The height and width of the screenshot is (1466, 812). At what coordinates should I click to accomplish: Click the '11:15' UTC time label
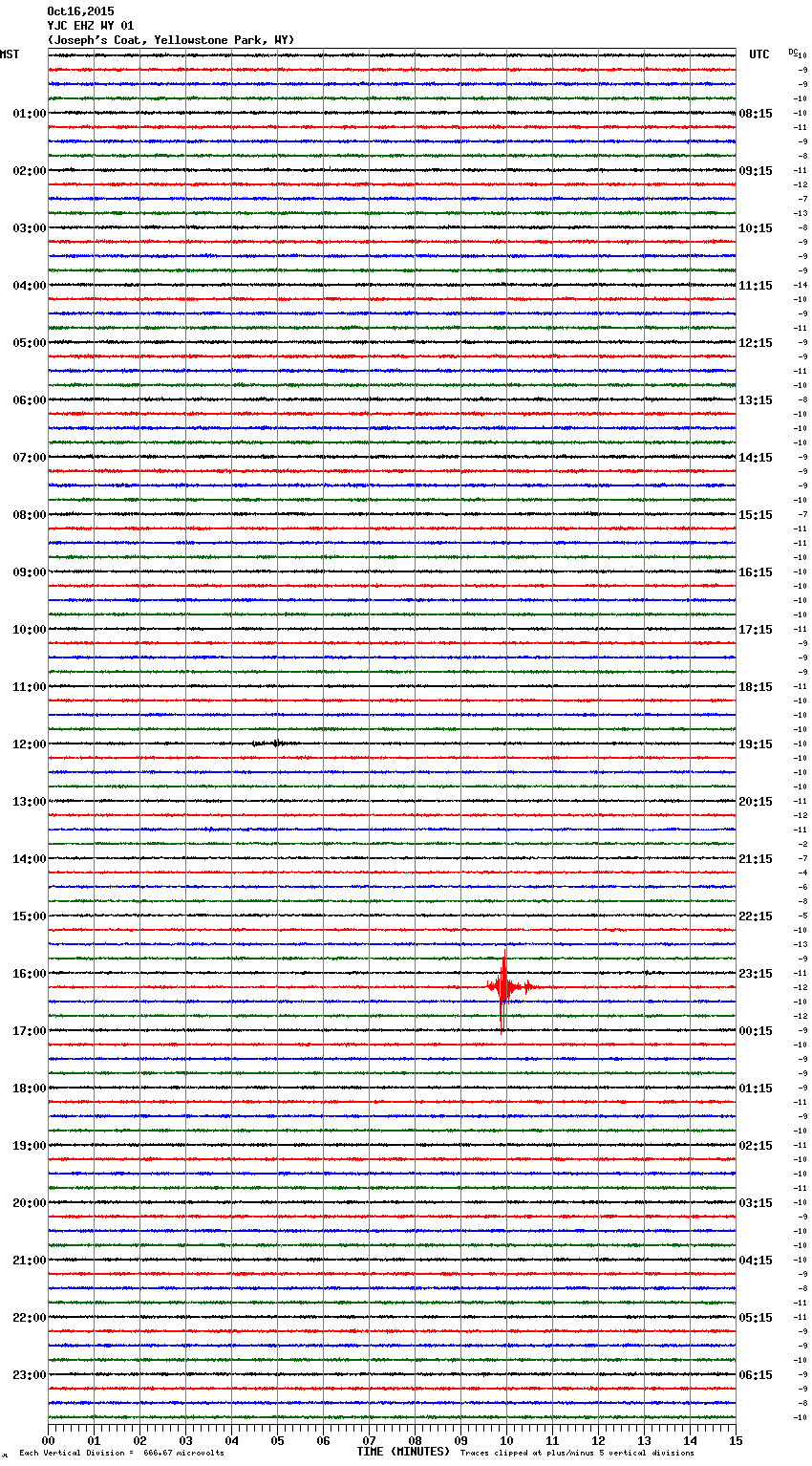coord(756,286)
